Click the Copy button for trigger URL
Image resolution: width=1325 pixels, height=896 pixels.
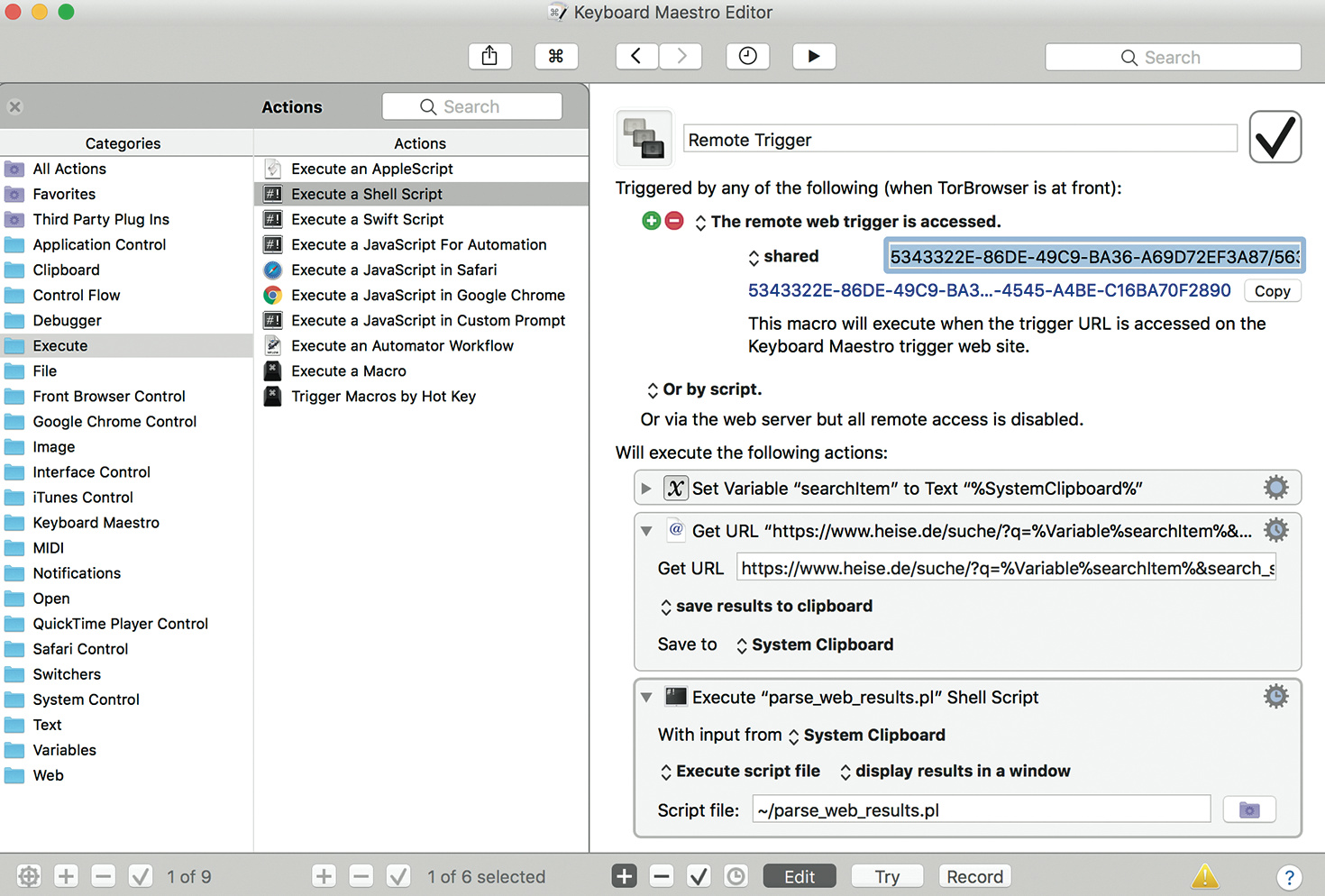1272,291
